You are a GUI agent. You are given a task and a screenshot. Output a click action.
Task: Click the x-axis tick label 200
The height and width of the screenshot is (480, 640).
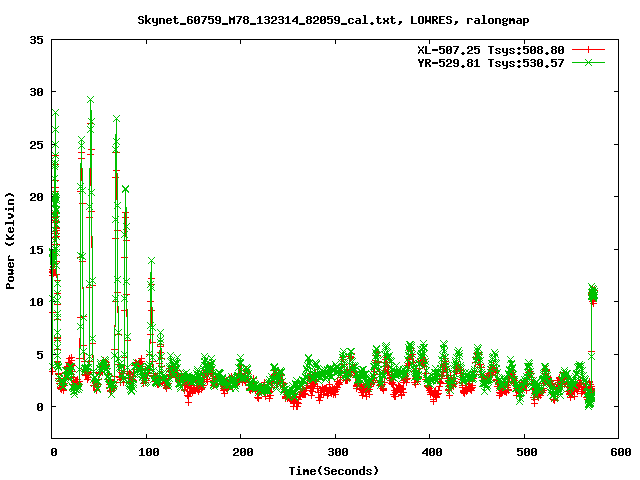pyautogui.click(x=243, y=452)
